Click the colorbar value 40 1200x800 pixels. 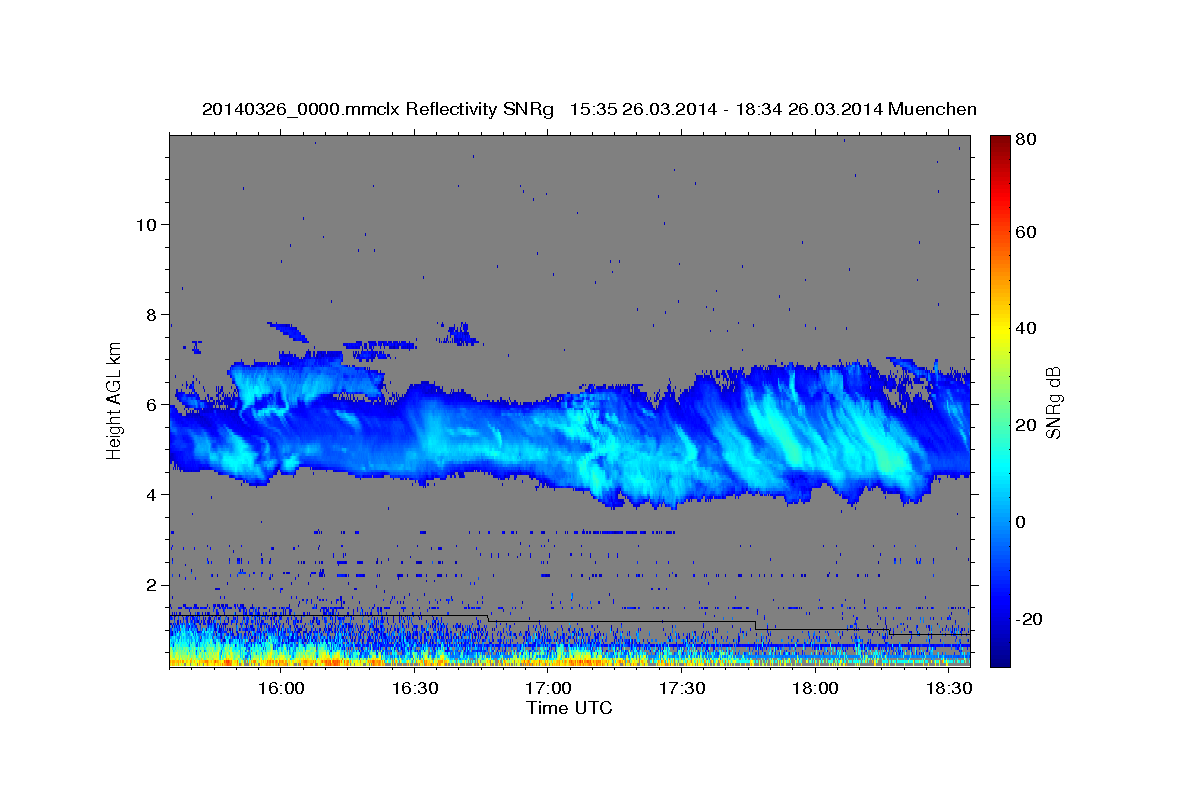[x=1025, y=328]
